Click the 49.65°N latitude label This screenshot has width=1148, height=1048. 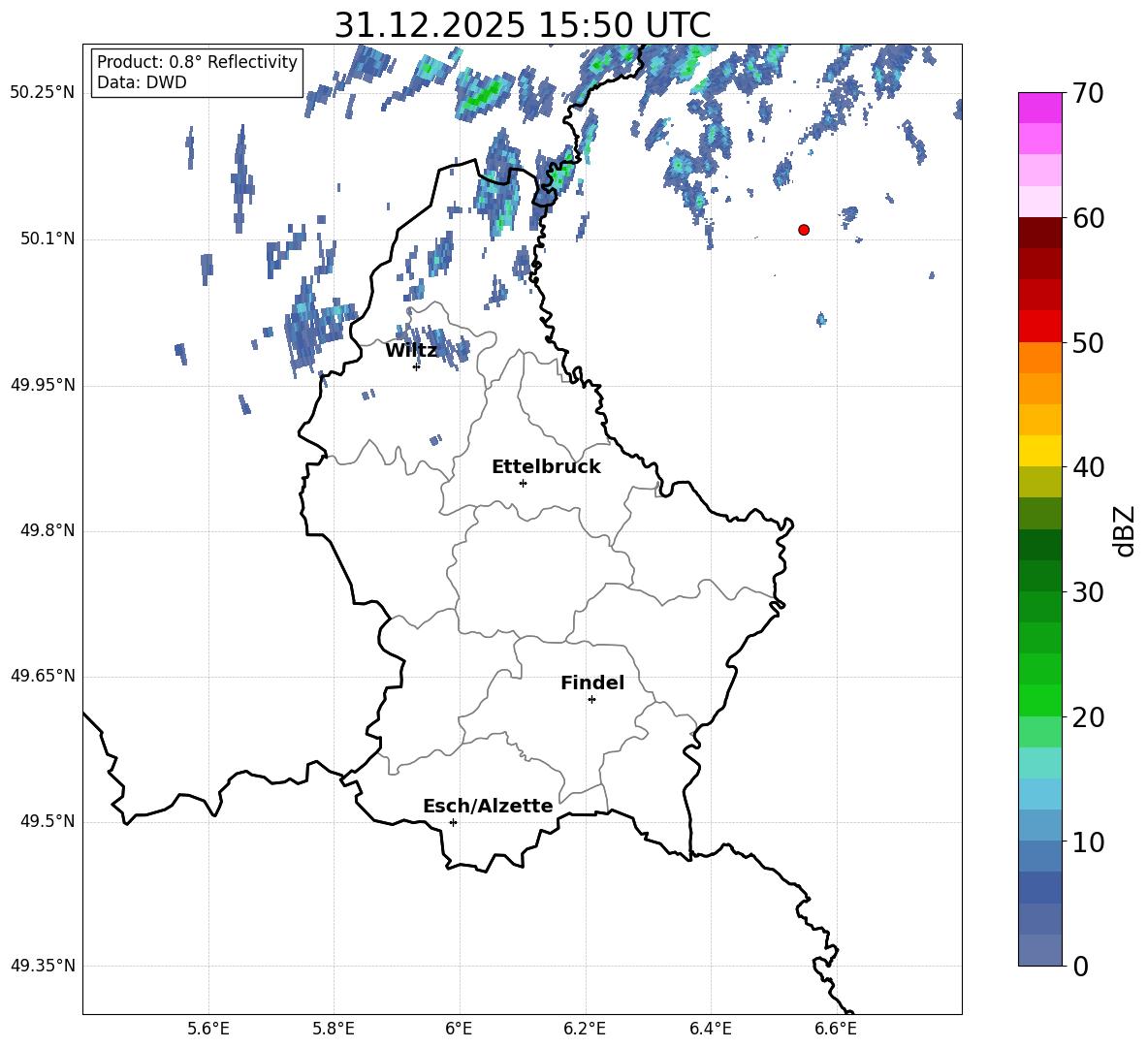click(x=43, y=676)
